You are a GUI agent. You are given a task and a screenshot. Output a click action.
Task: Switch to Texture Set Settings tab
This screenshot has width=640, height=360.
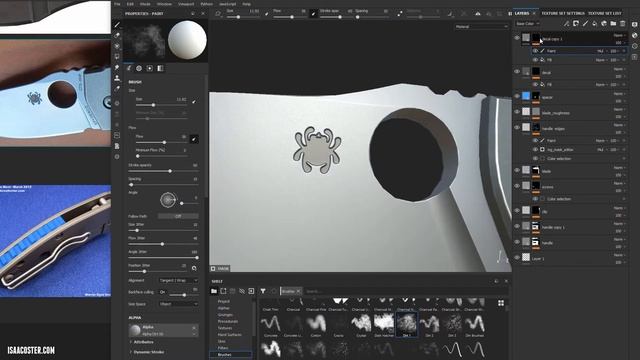point(563,13)
